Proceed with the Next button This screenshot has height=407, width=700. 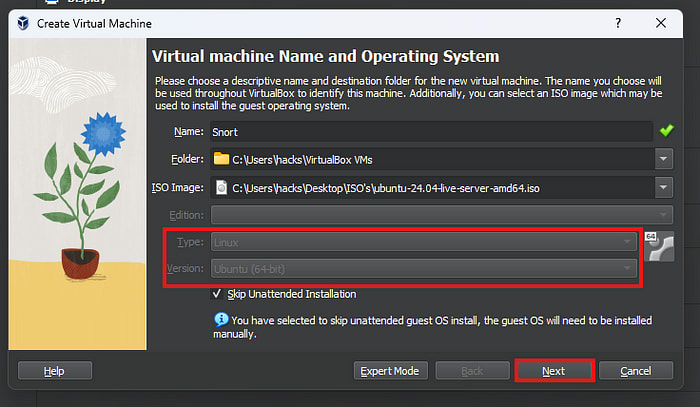tap(554, 371)
